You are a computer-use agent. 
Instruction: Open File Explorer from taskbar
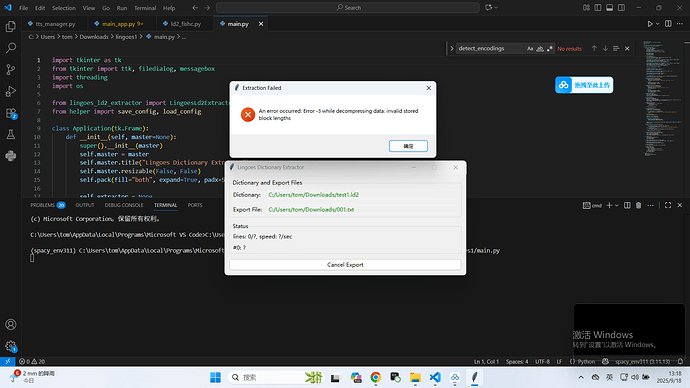pos(415,377)
